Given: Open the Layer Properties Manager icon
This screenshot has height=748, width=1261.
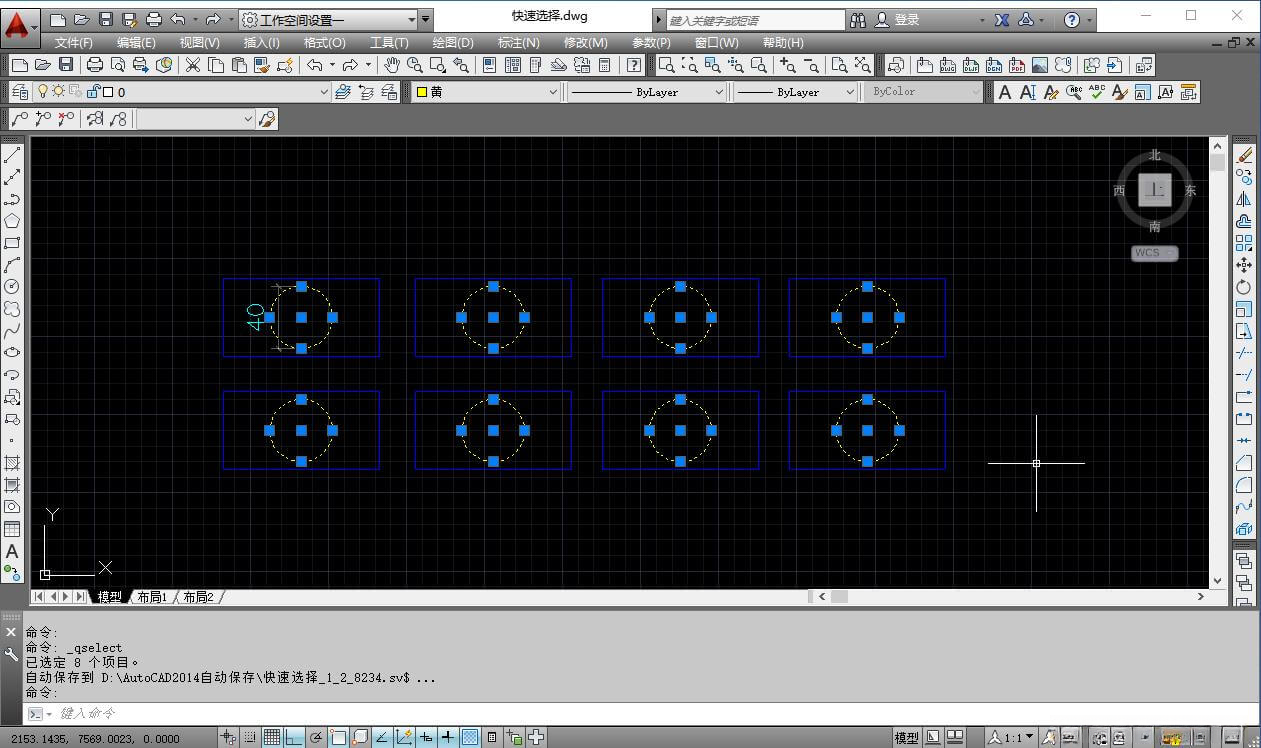Looking at the screenshot, I should [20, 91].
